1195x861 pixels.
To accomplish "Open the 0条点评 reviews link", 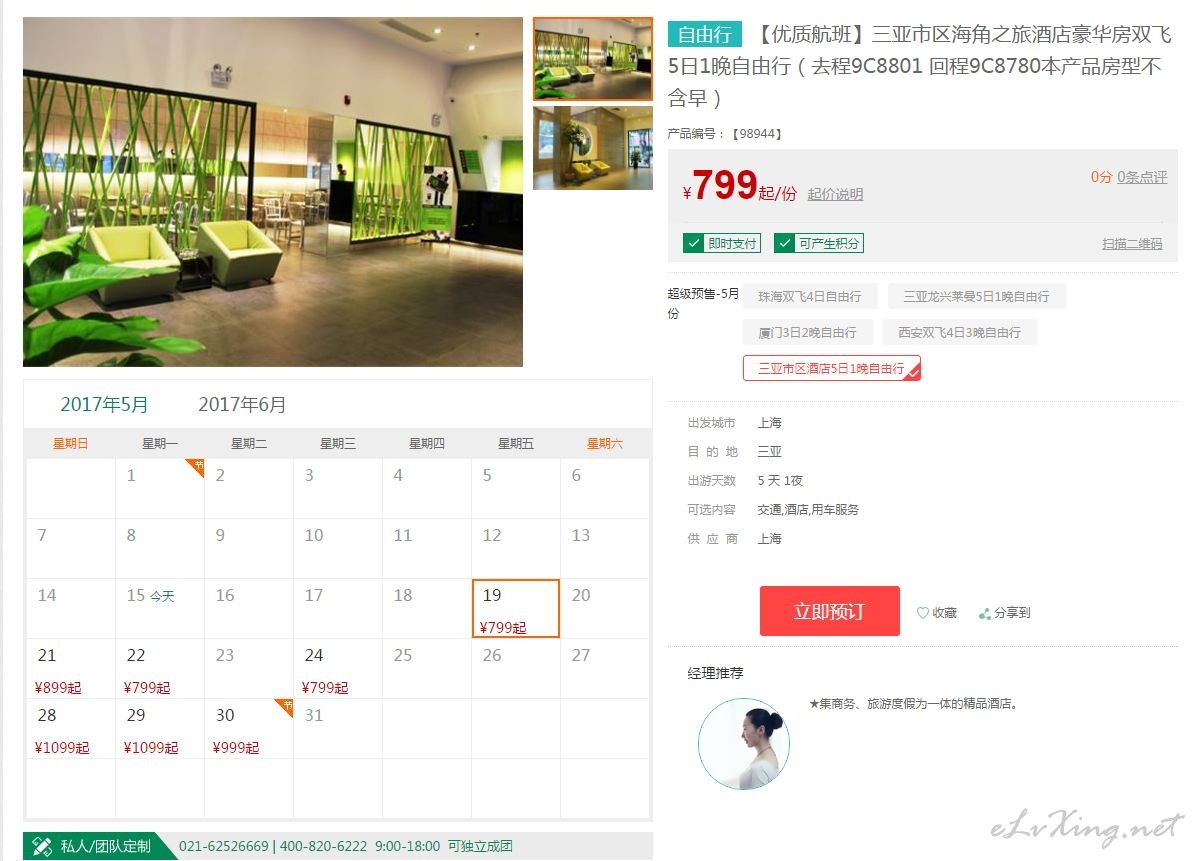I will tap(1142, 177).
